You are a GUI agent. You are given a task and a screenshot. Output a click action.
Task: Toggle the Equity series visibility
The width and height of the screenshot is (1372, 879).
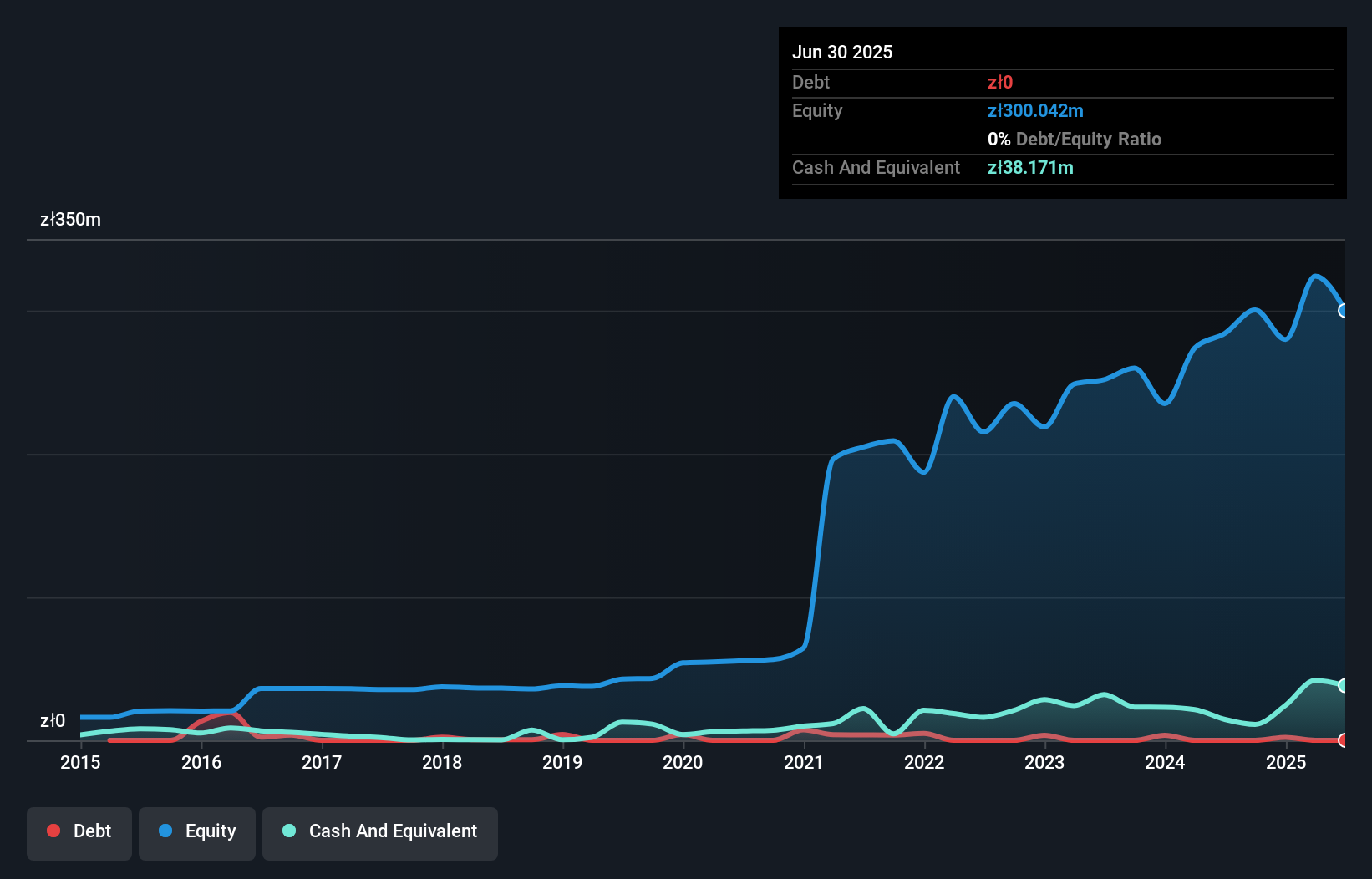pos(196,831)
